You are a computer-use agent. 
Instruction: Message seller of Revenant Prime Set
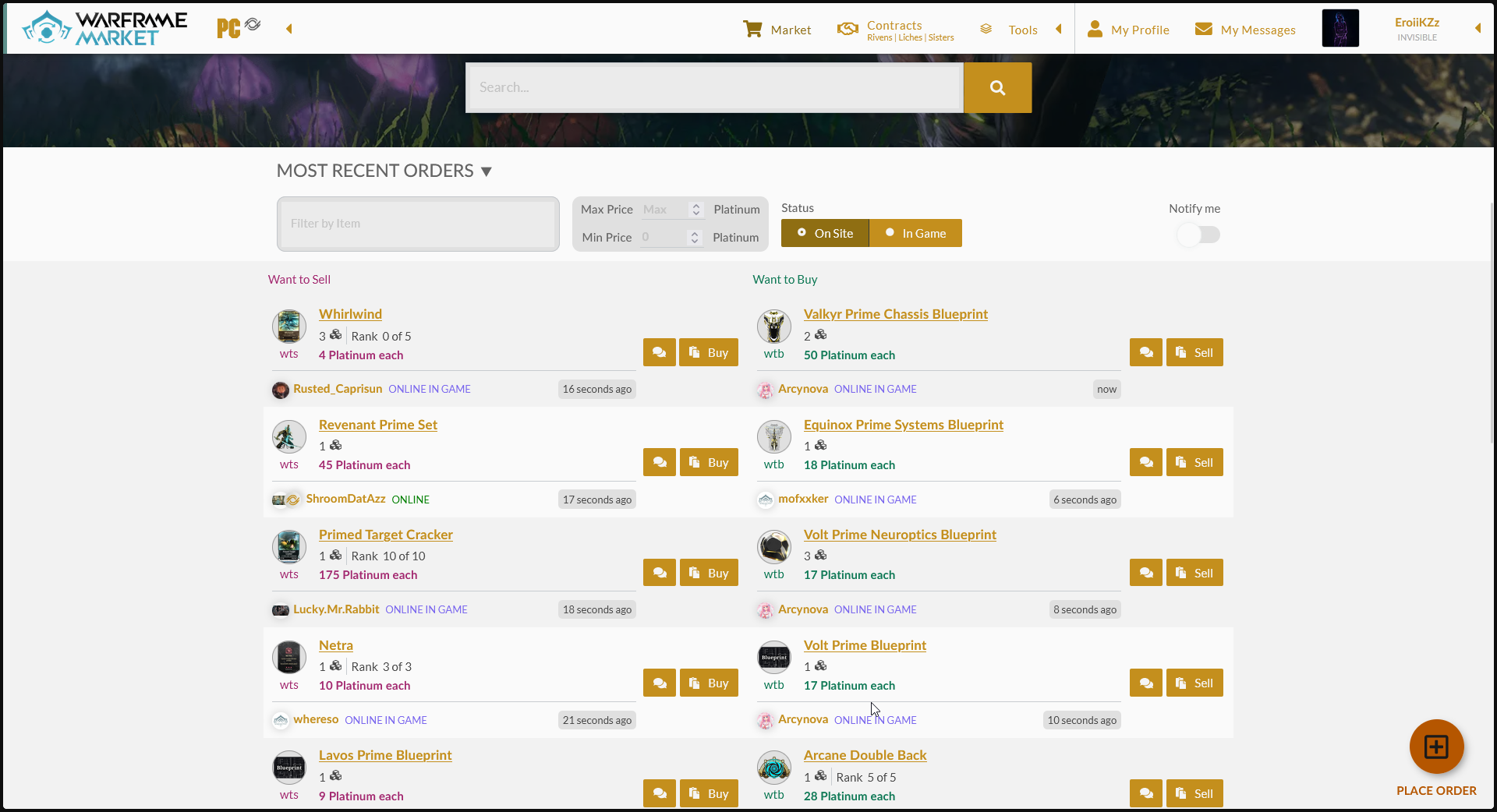[x=660, y=462]
